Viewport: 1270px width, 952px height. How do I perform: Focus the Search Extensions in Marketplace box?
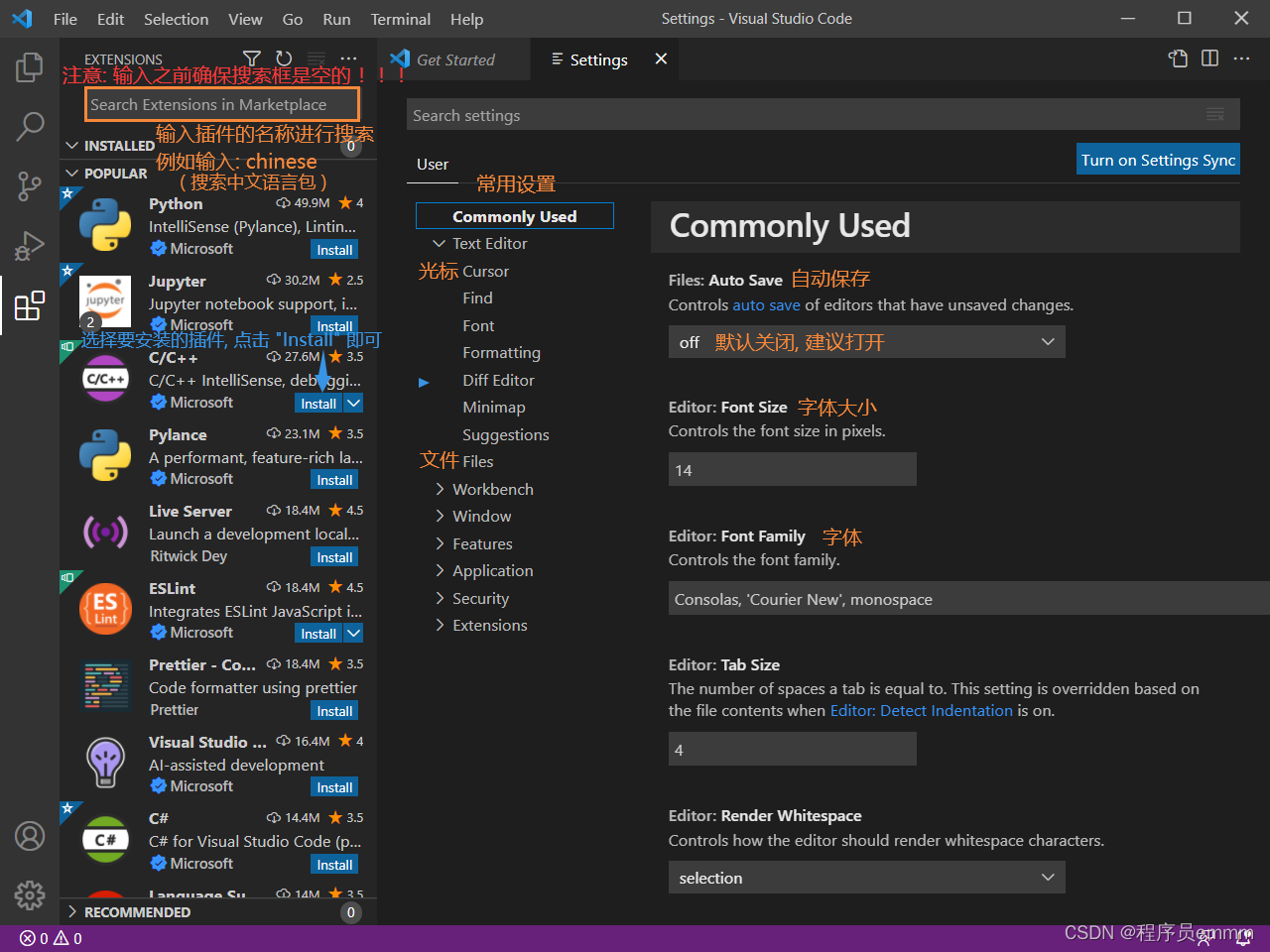[x=223, y=104]
